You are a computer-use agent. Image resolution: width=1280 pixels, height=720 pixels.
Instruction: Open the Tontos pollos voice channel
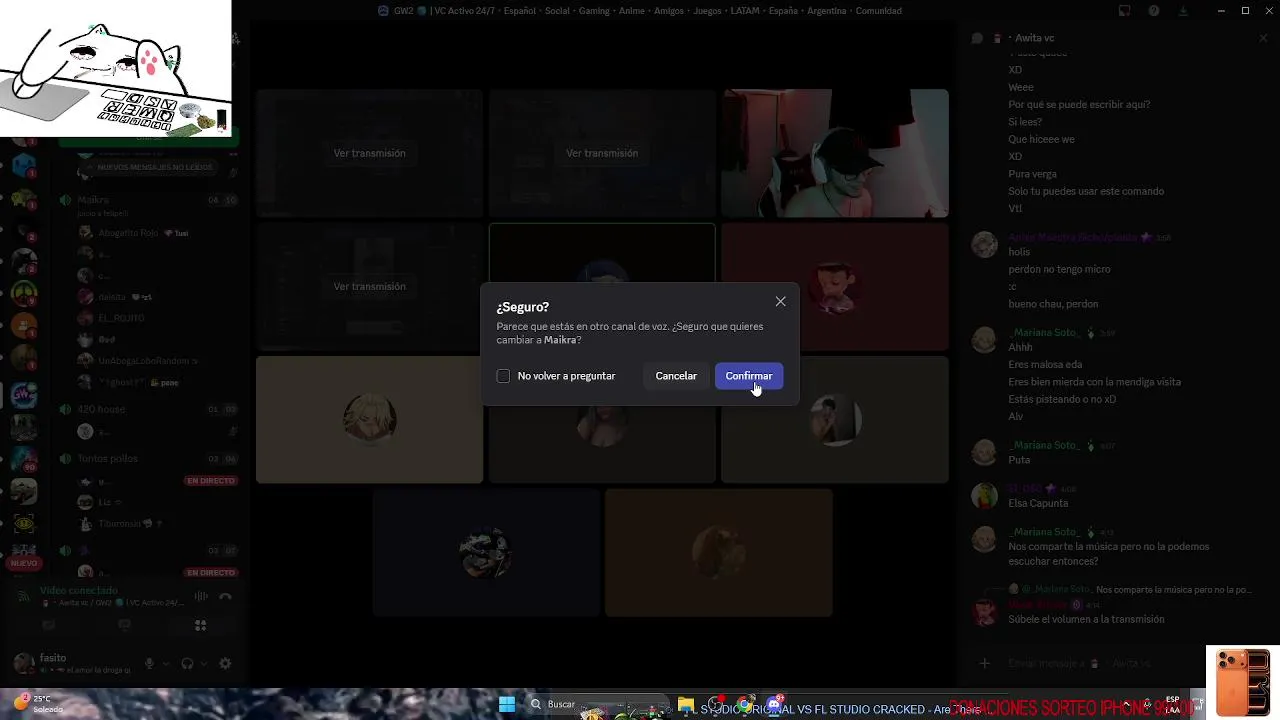click(x=150, y=459)
